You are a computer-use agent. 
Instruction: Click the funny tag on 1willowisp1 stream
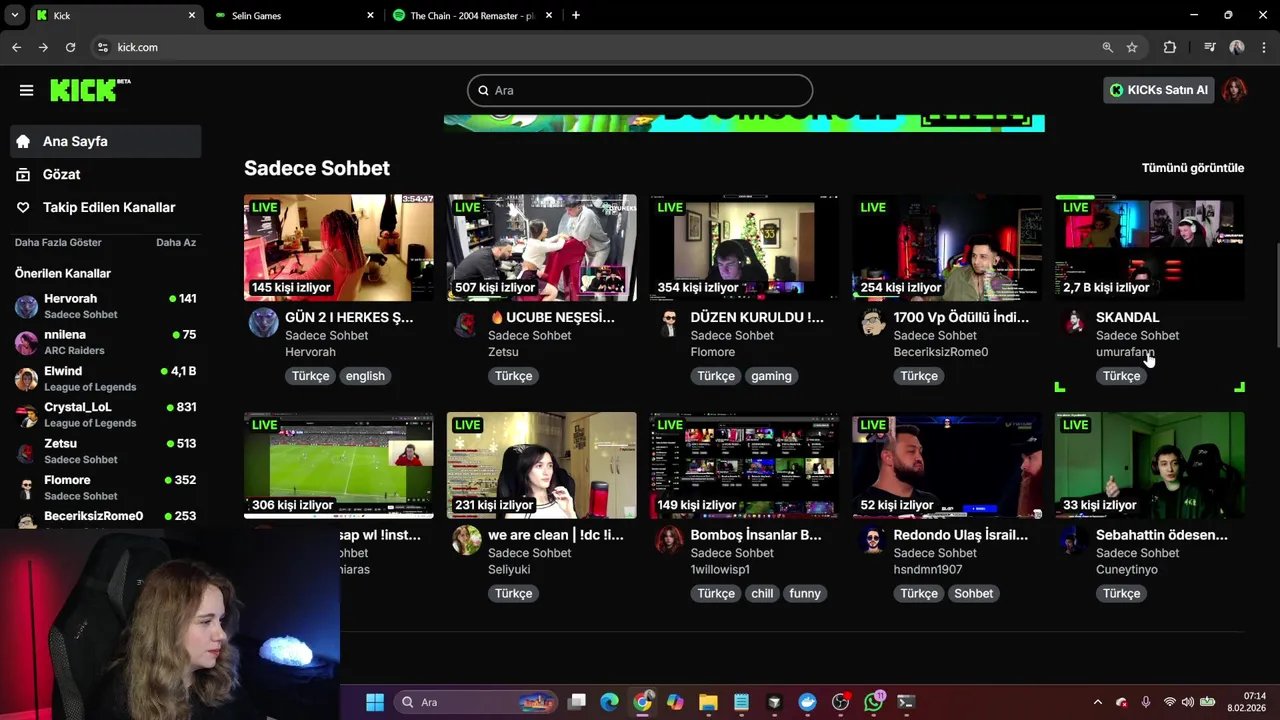point(805,594)
